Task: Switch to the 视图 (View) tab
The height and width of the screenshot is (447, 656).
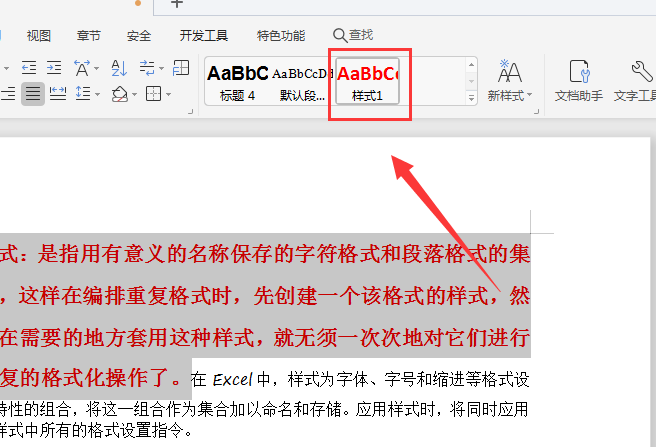Action: tap(39, 35)
